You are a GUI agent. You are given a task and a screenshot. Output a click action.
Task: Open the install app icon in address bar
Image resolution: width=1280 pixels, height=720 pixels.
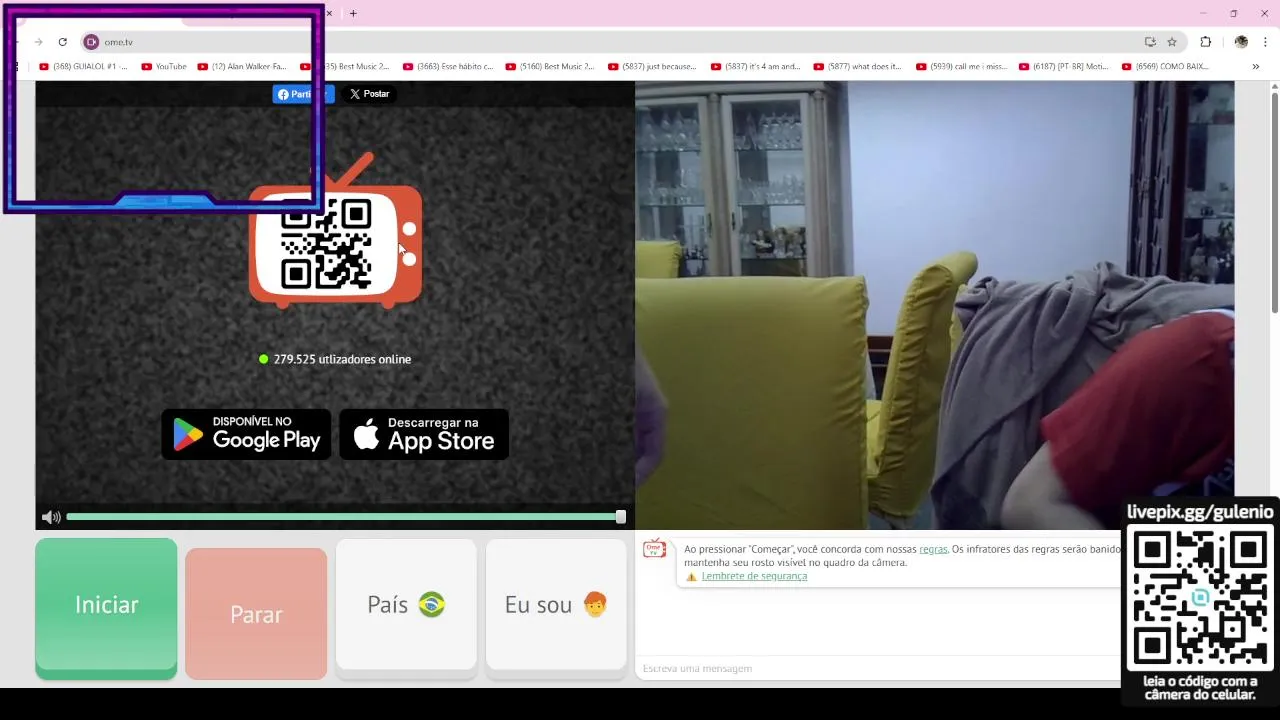pos(1150,42)
